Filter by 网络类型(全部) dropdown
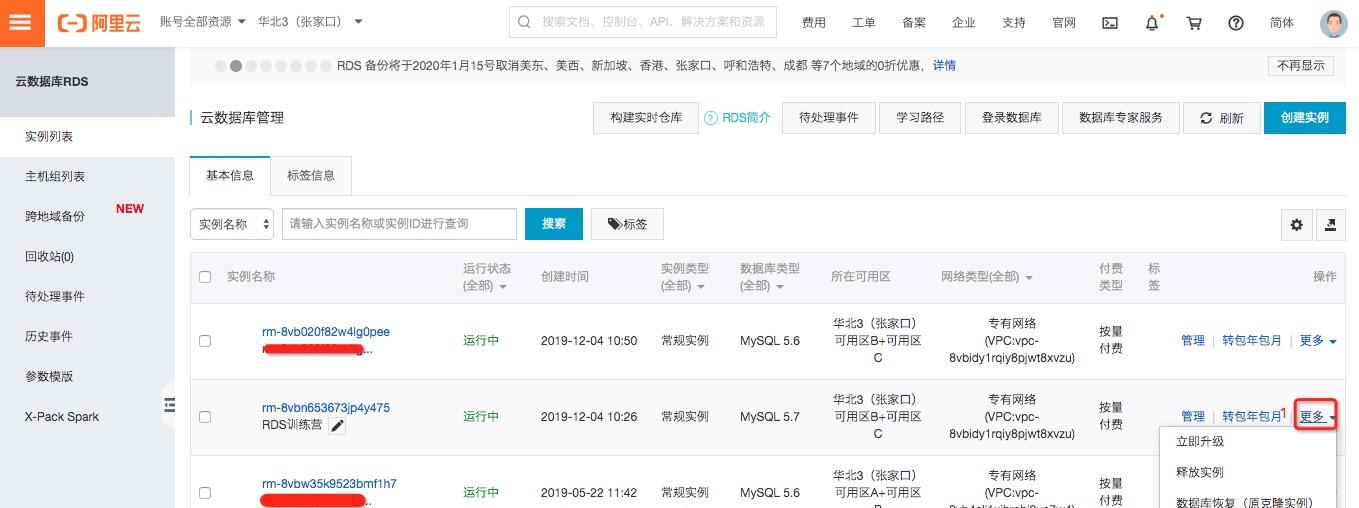 click(x=987, y=277)
